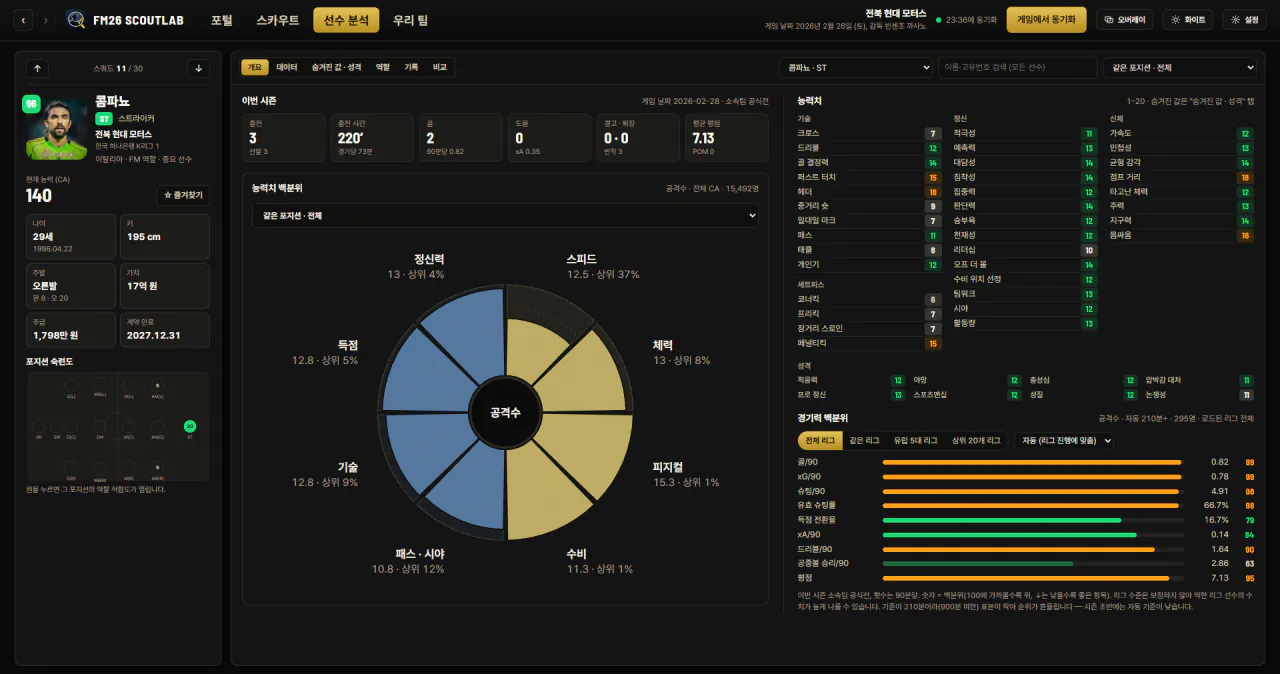Screen dimensions: 1280x674
Task: Click the 평균 평점 7.13 stat card
Action: click(x=726, y=138)
